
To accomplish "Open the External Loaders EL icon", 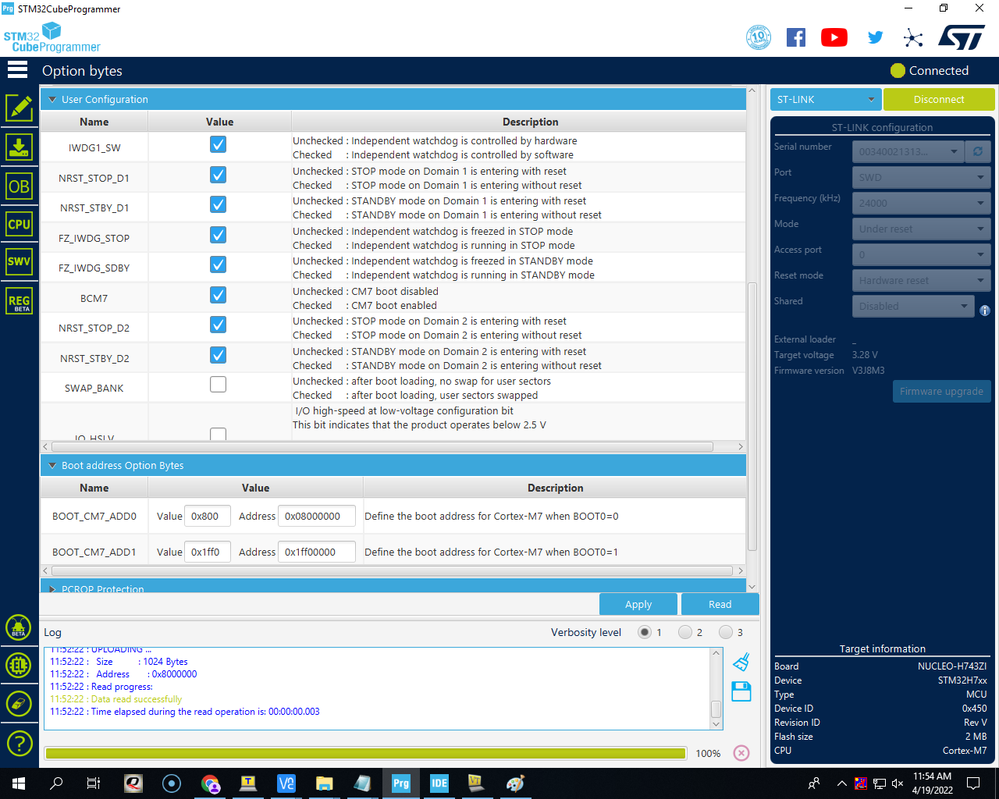I will pyautogui.click(x=18, y=665).
